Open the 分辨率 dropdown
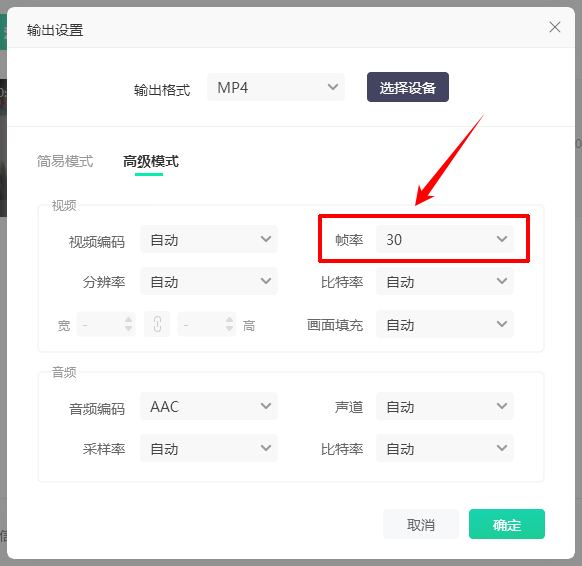The image size is (582, 566). tap(209, 281)
